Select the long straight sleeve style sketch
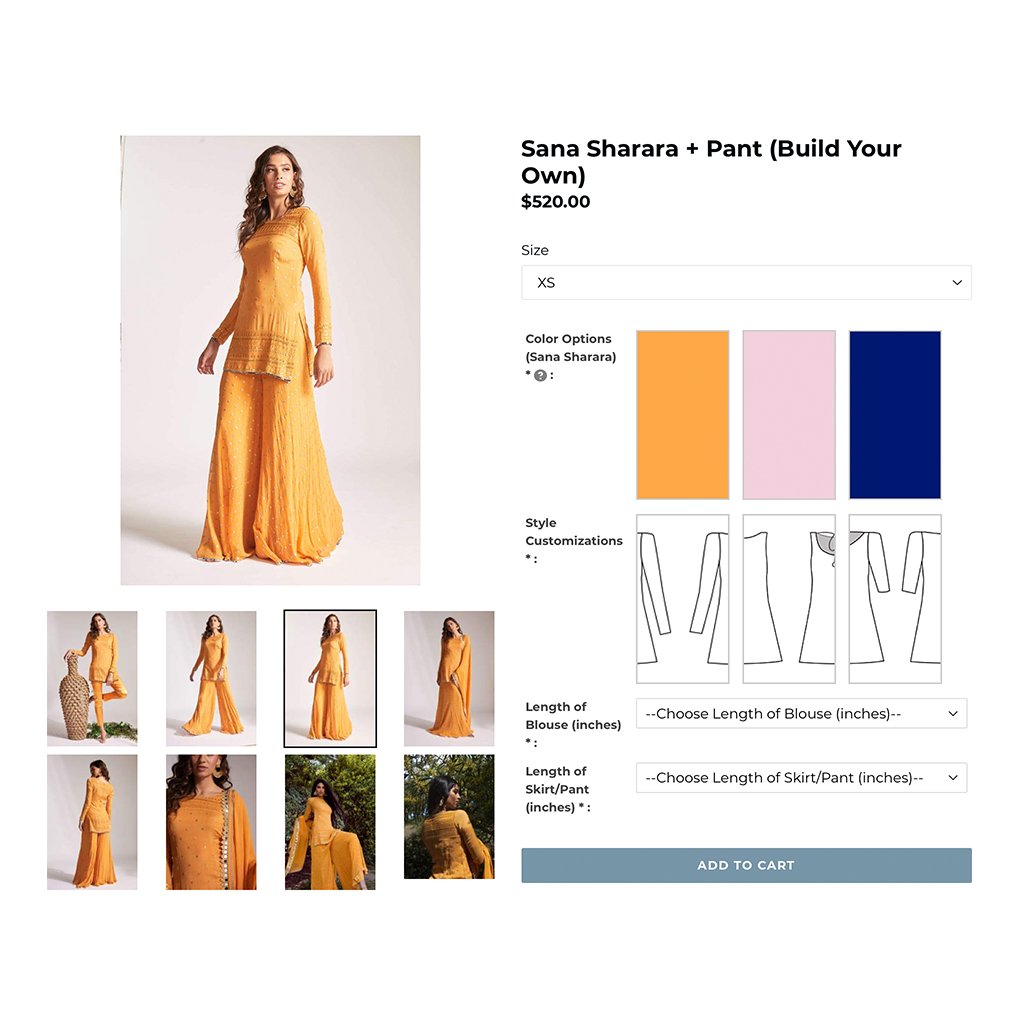This screenshot has width=1024, height=1024. click(x=682, y=599)
